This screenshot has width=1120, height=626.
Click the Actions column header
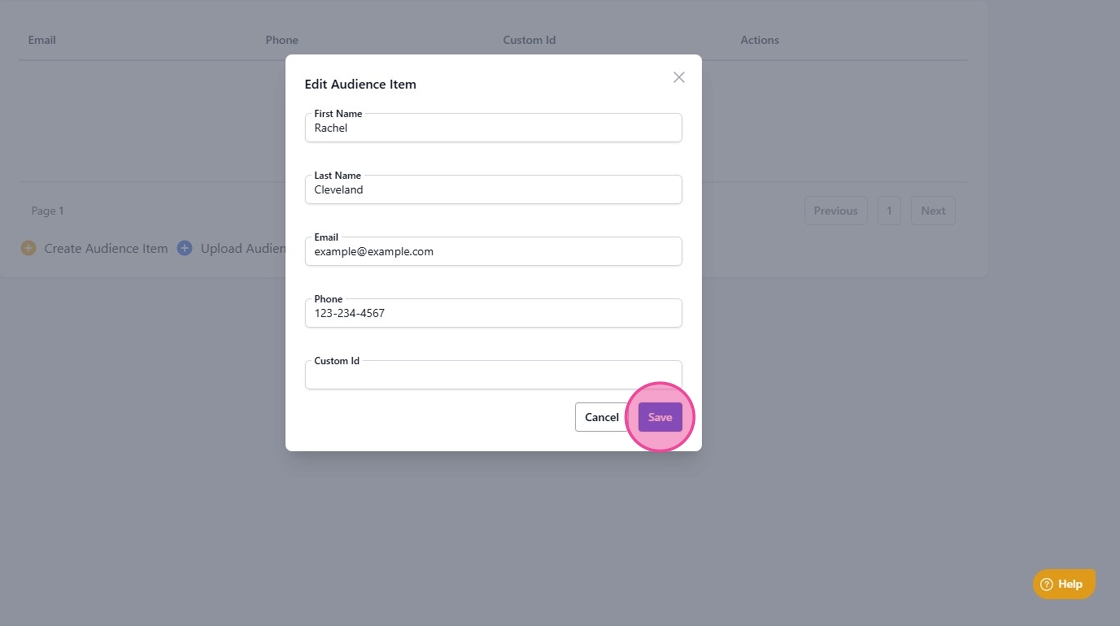pyautogui.click(x=759, y=40)
